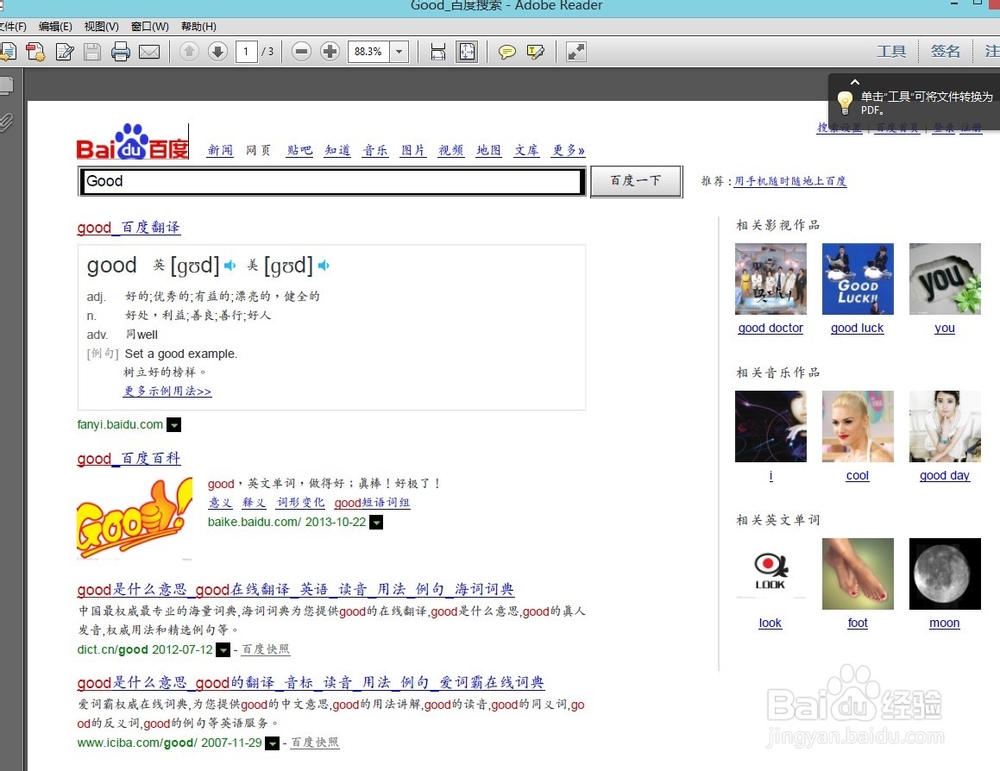This screenshot has height=771, width=1000.
Task: Add a sticky note comment
Action: coord(507,52)
